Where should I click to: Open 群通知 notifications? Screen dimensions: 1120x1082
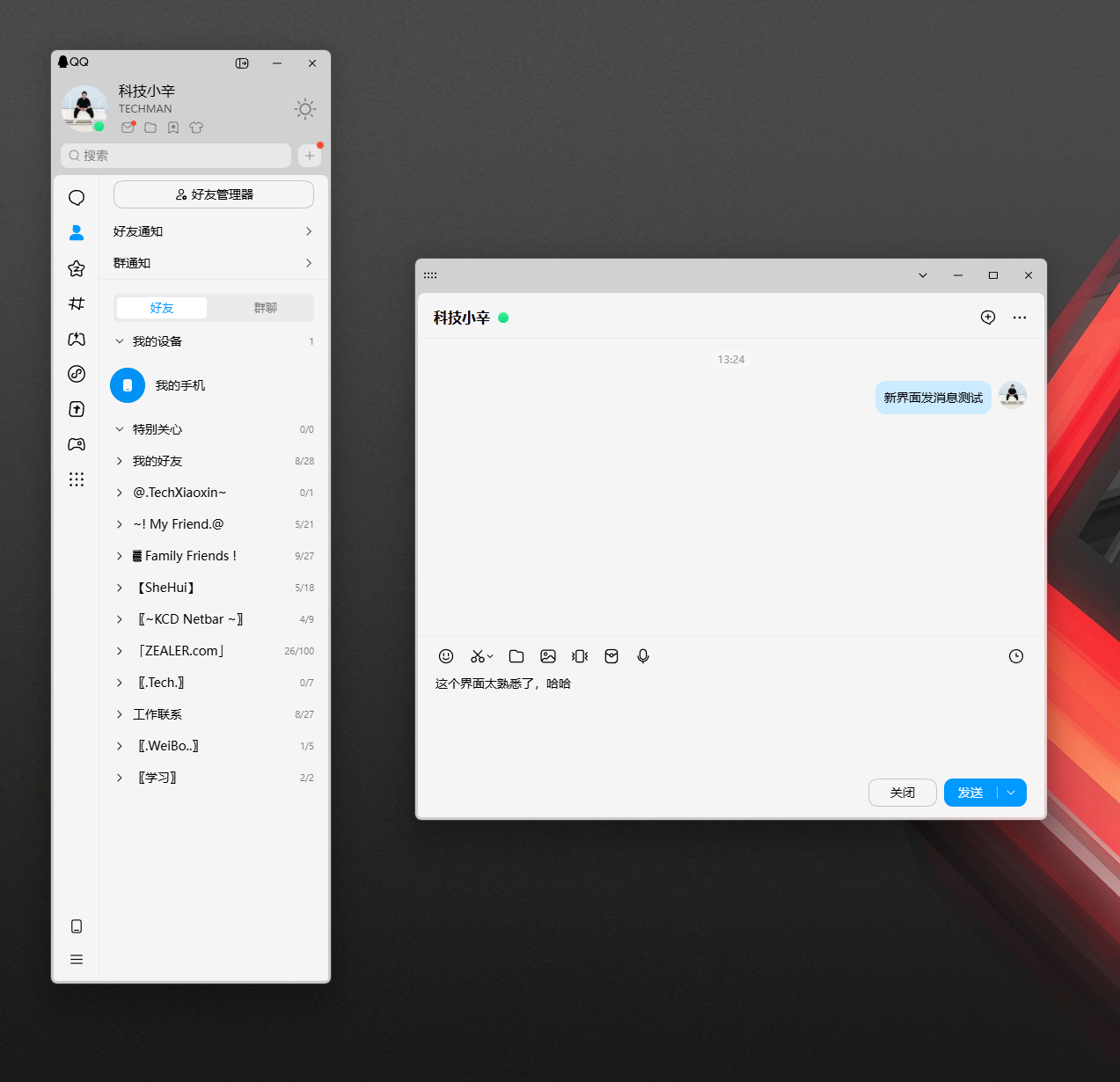pos(214,263)
